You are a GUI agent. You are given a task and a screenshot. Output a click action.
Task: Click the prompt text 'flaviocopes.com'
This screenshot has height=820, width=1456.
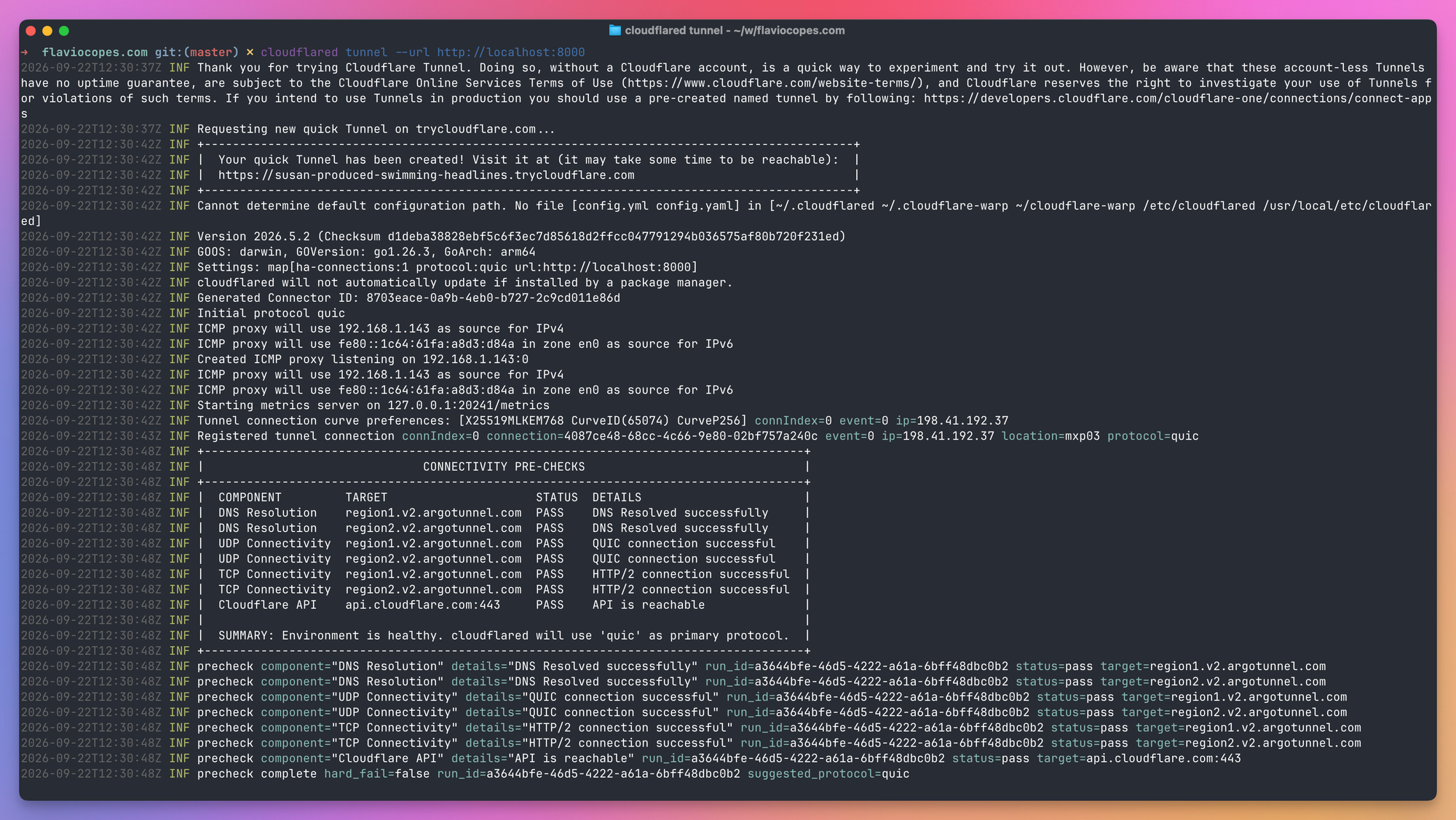(x=95, y=52)
